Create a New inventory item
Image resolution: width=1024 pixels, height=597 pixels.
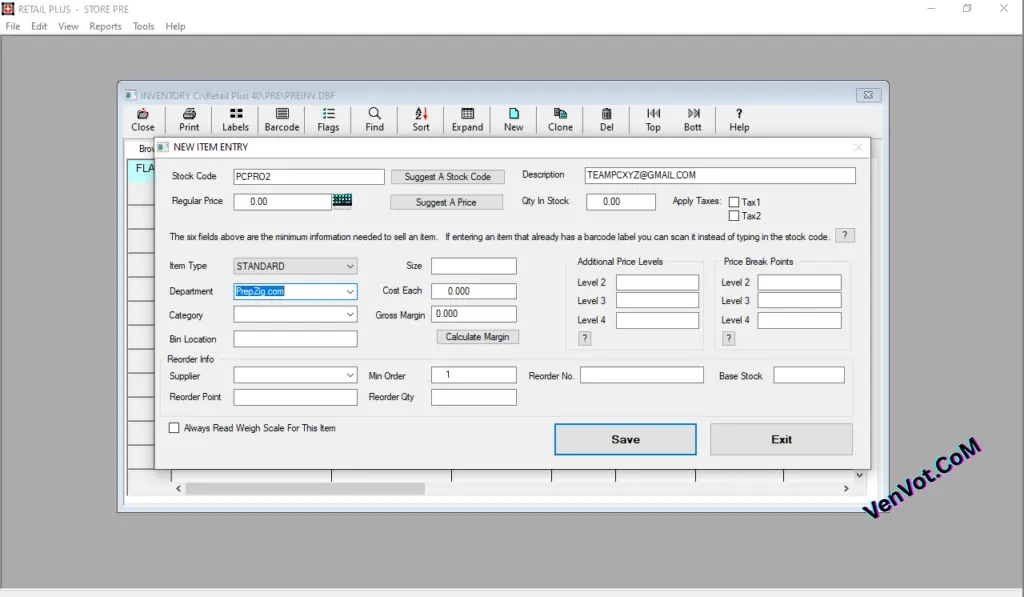(513, 120)
